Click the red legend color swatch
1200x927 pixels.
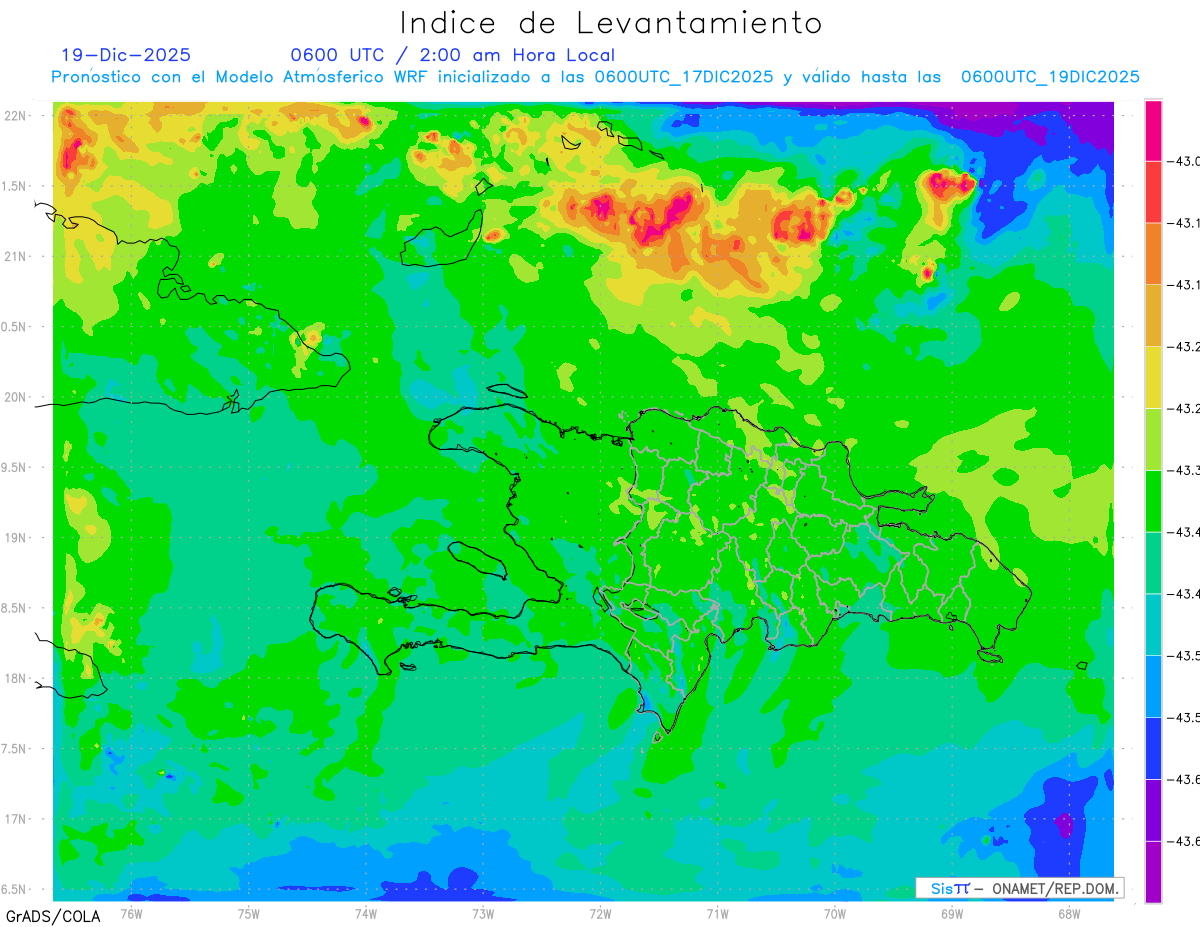coord(1153,191)
